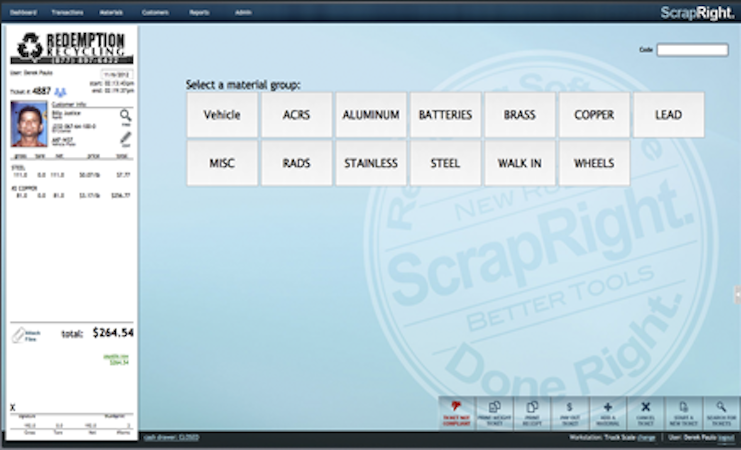Open the Reports menu
Image resolution: width=741 pixels, height=450 pixels.
[199, 12]
